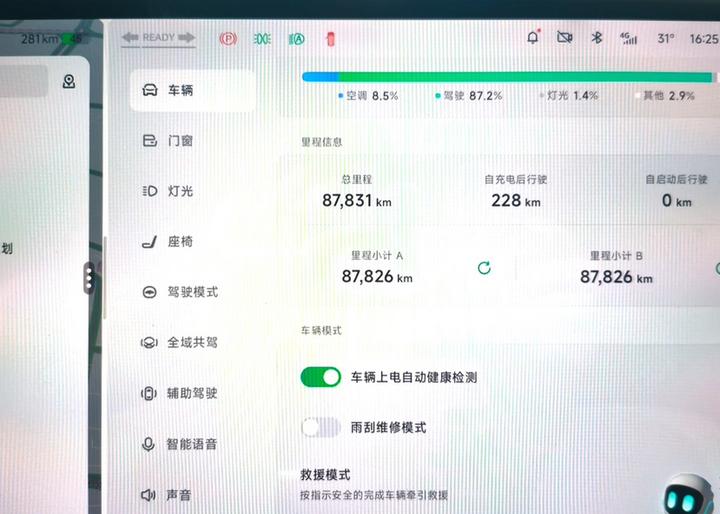Toggle 车辆上电自动健康检测 switch off
Image resolution: width=720 pixels, height=514 pixels.
[321, 377]
